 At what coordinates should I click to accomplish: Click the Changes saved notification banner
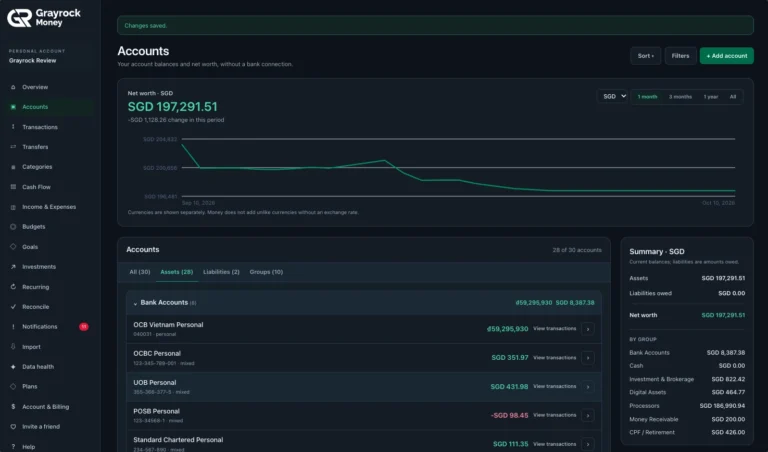click(x=435, y=25)
